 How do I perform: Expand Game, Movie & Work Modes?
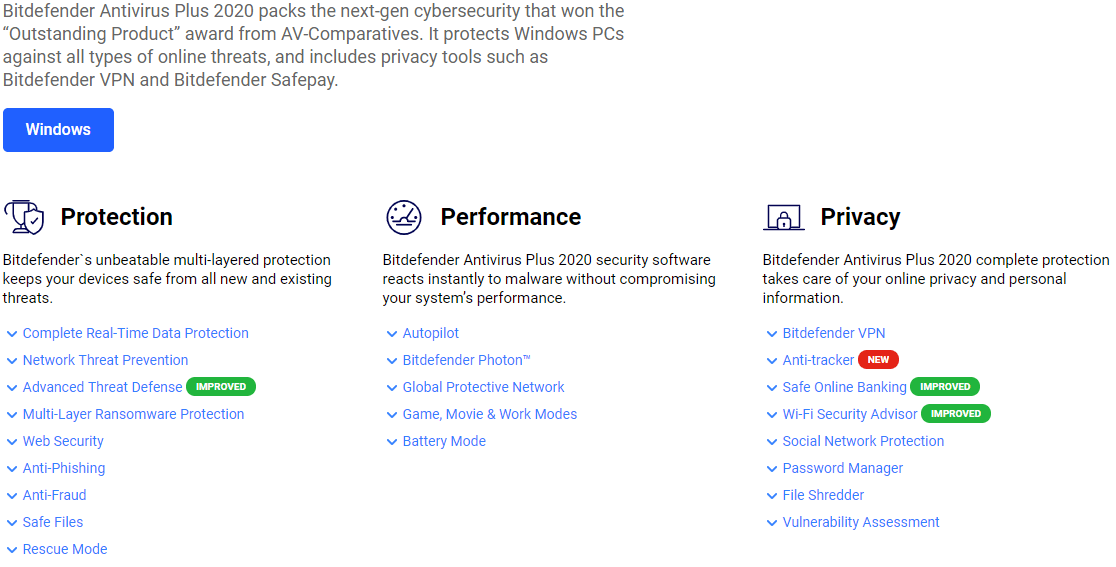489,414
